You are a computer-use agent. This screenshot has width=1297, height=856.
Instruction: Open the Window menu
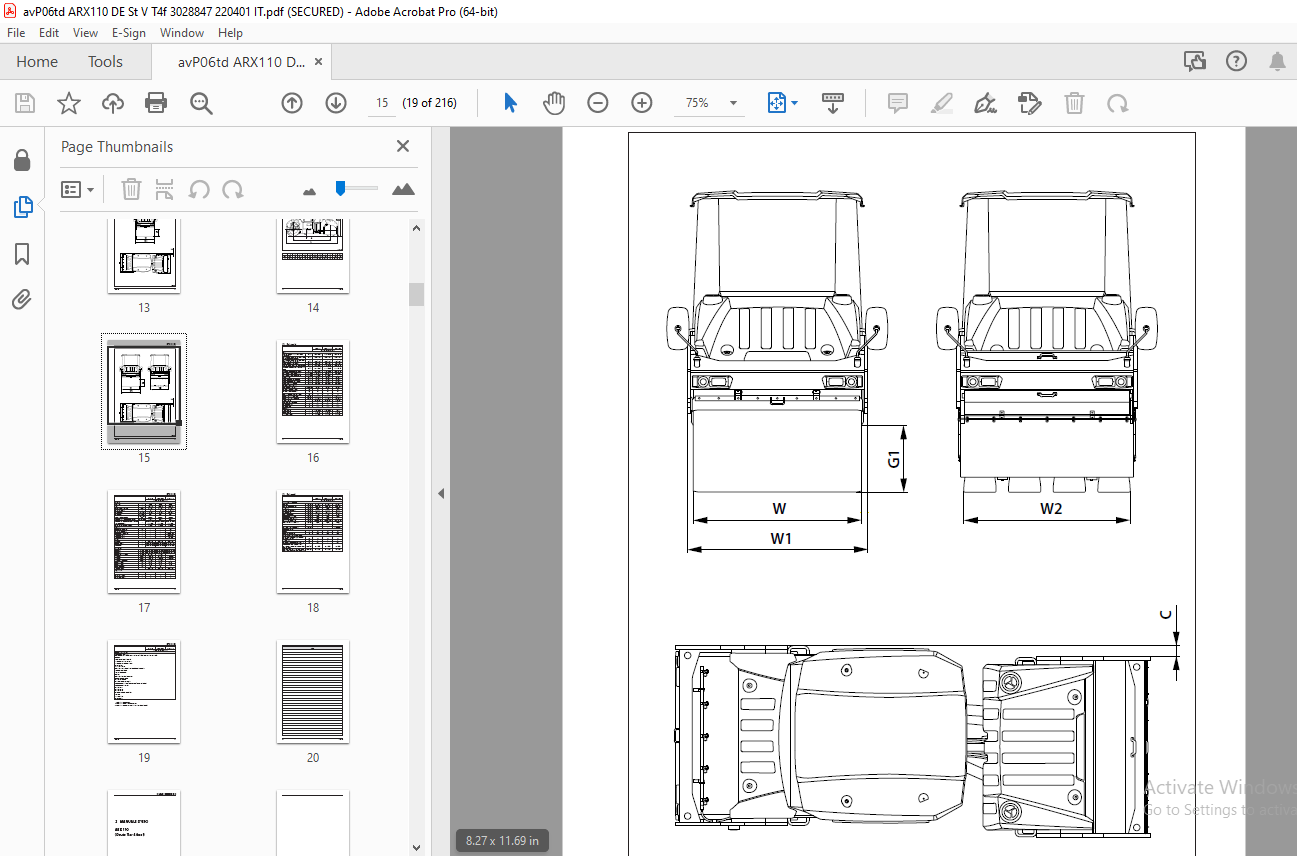point(182,33)
